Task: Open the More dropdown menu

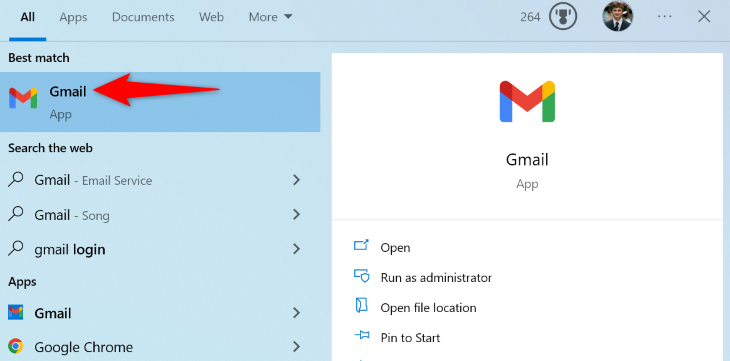Action: [x=270, y=17]
